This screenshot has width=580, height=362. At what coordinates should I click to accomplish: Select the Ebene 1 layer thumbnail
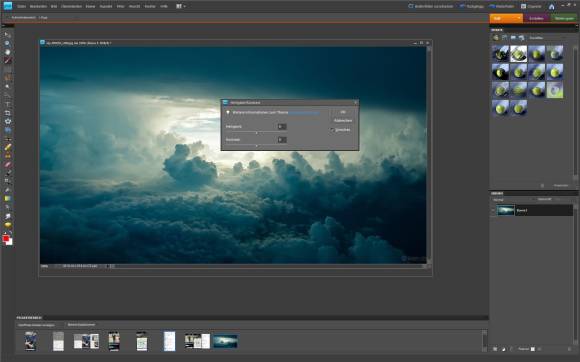click(x=506, y=210)
